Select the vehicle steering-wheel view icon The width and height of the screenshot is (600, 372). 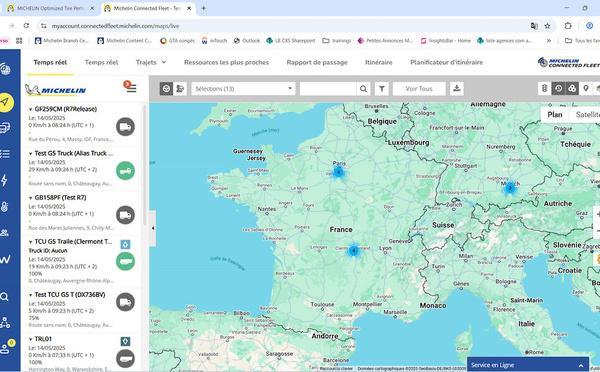tap(166, 89)
